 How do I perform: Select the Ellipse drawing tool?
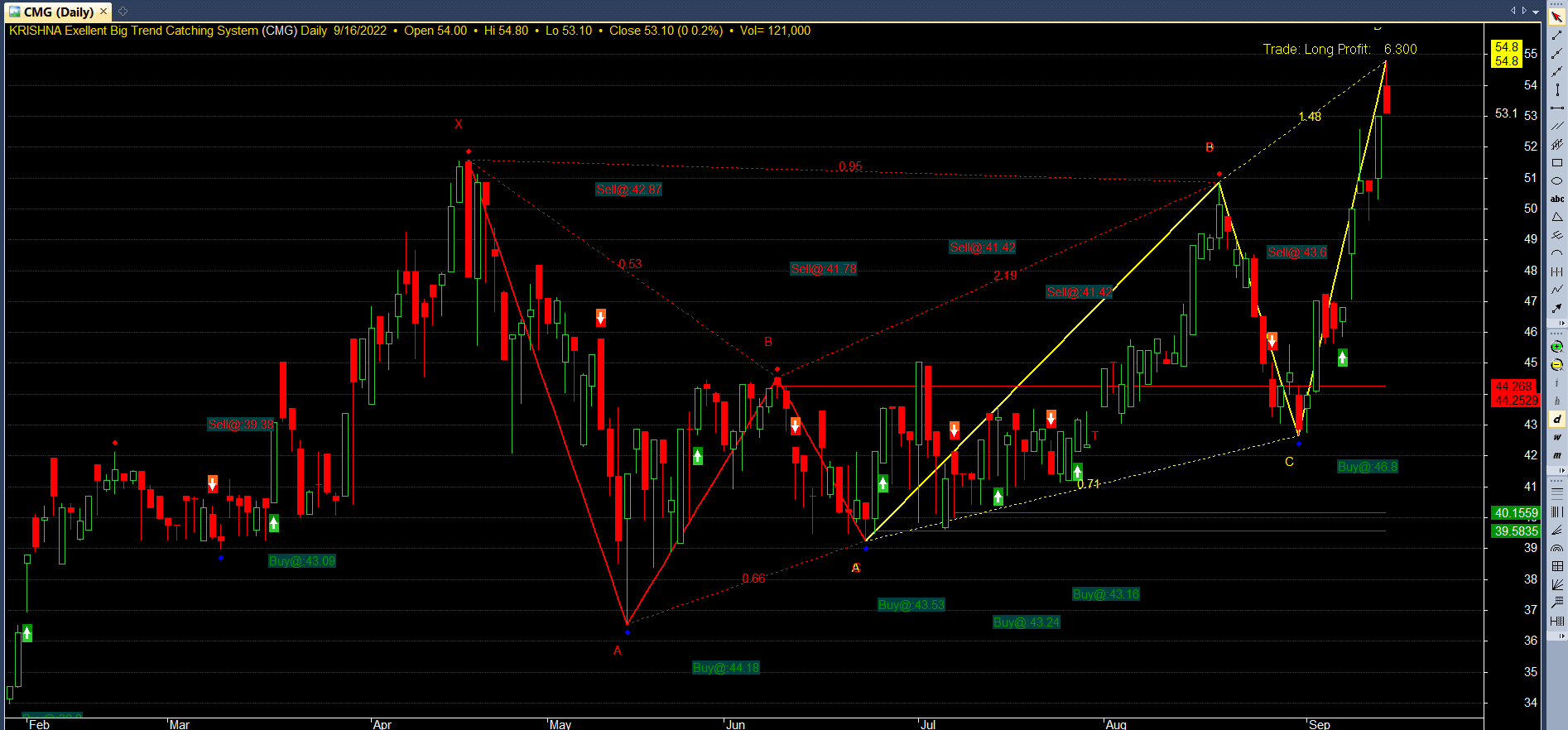pyautogui.click(x=1557, y=180)
